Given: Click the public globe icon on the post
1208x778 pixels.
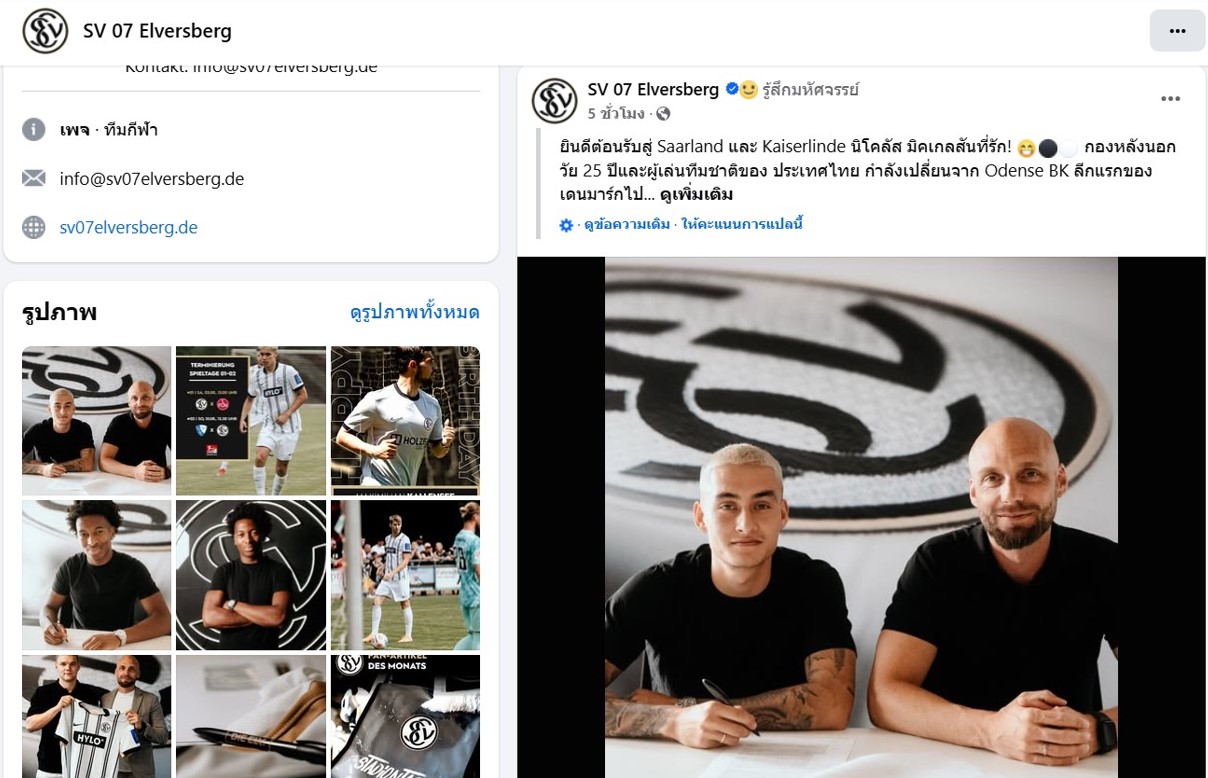Looking at the screenshot, I should [663, 114].
